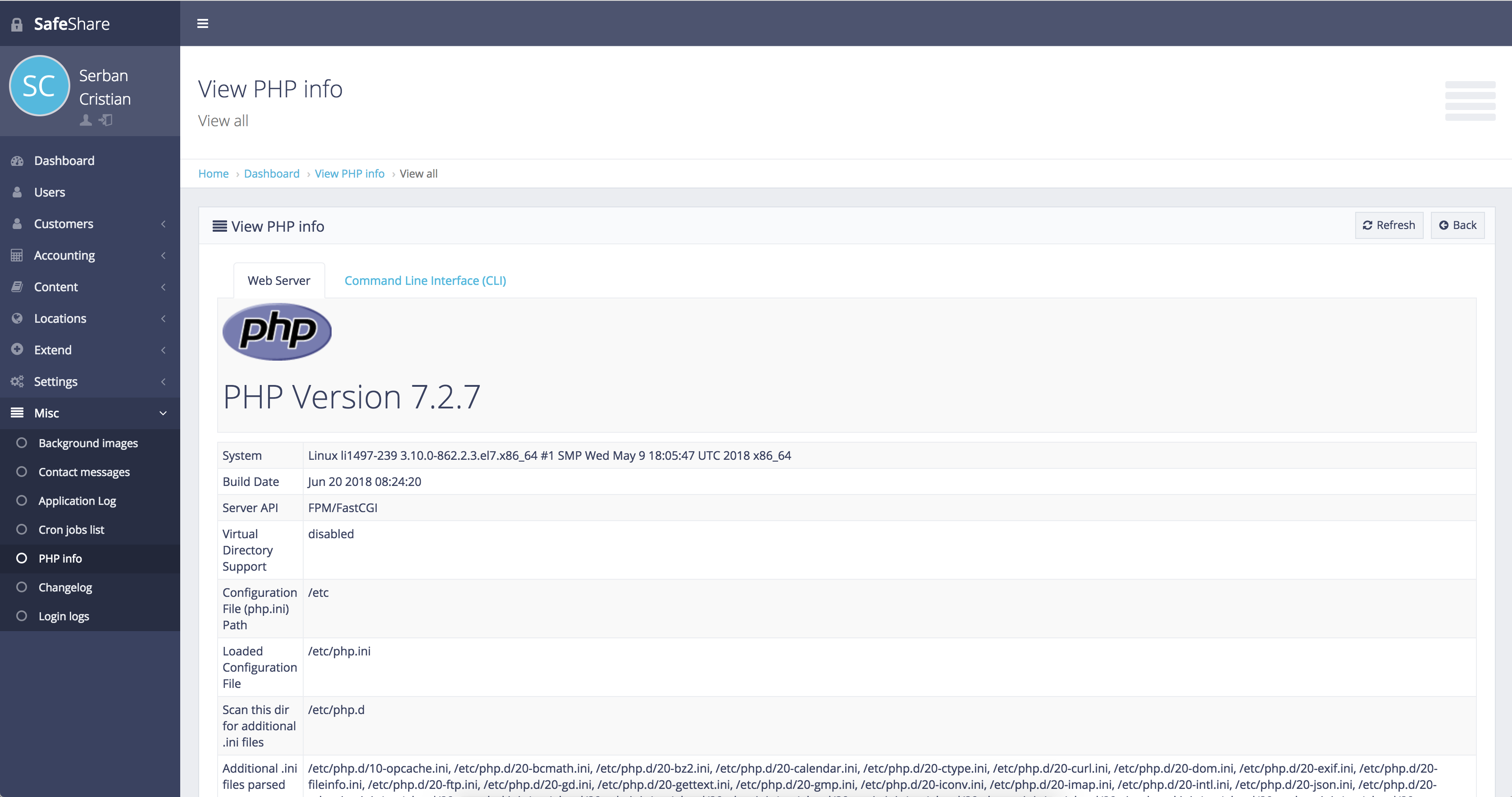Viewport: 1512px width, 797px height.
Task: Click the Content book icon
Action: click(x=17, y=287)
